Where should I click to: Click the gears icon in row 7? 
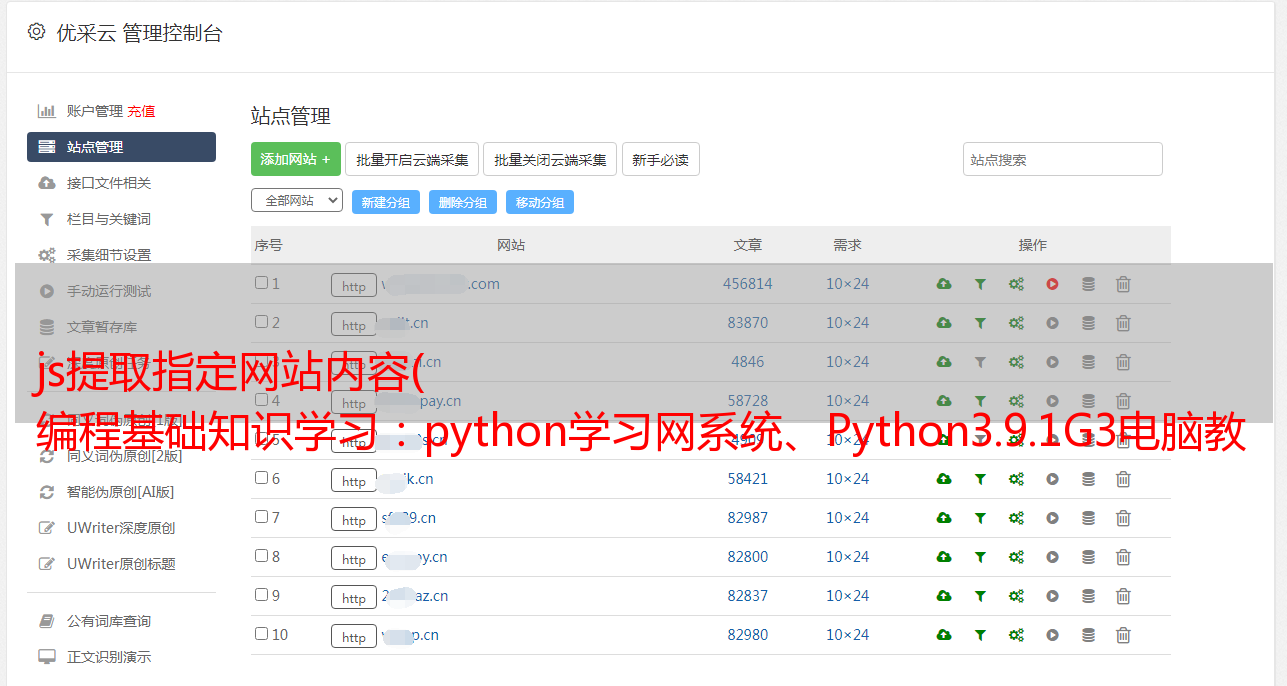pos(1016,518)
